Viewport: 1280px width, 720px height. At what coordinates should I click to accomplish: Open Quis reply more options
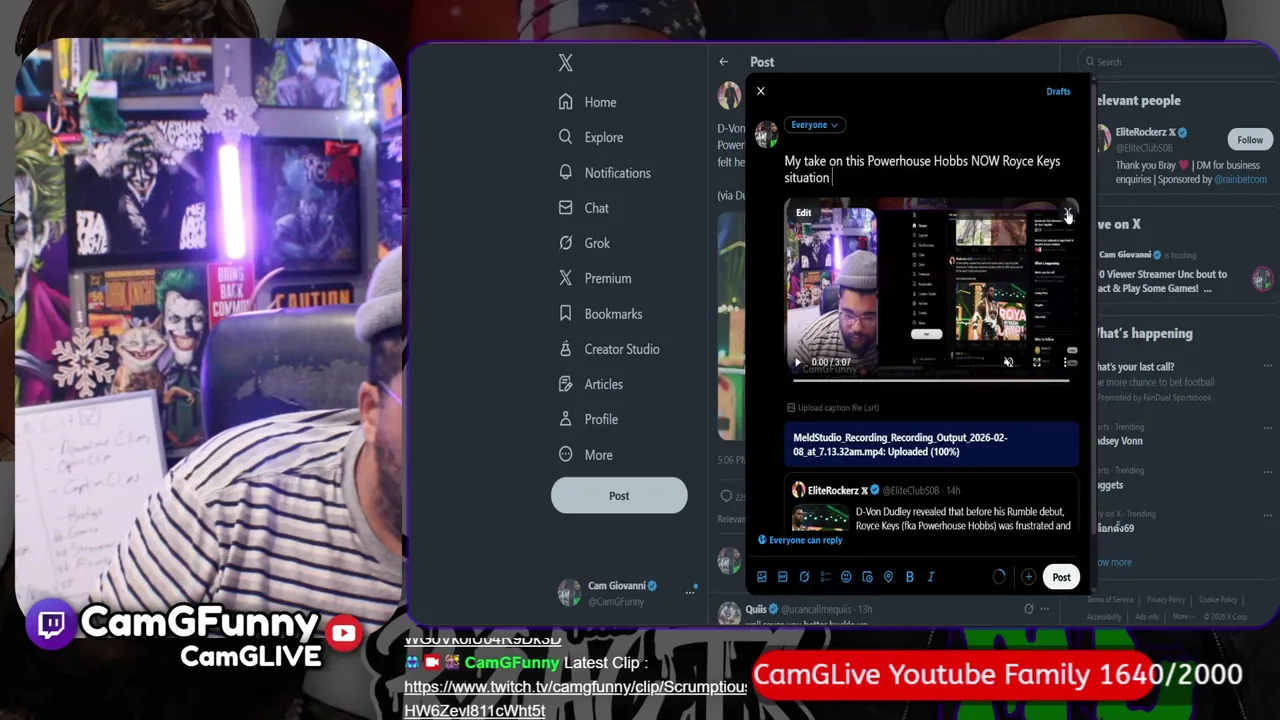[1045, 609]
